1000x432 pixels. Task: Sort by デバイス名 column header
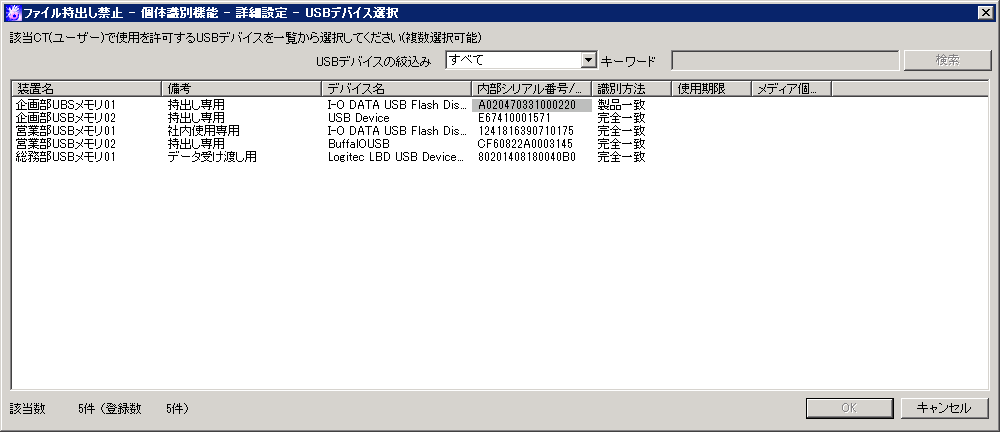(396, 88)
